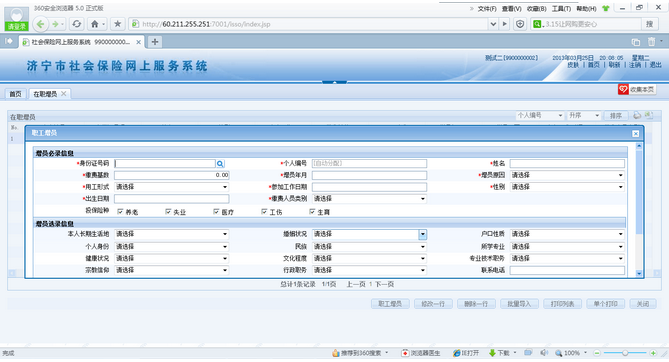Open the 升序 sort order dropdown
Viewport: 669px width, 362px height.
pyautogui.click(x=584, y=115)
